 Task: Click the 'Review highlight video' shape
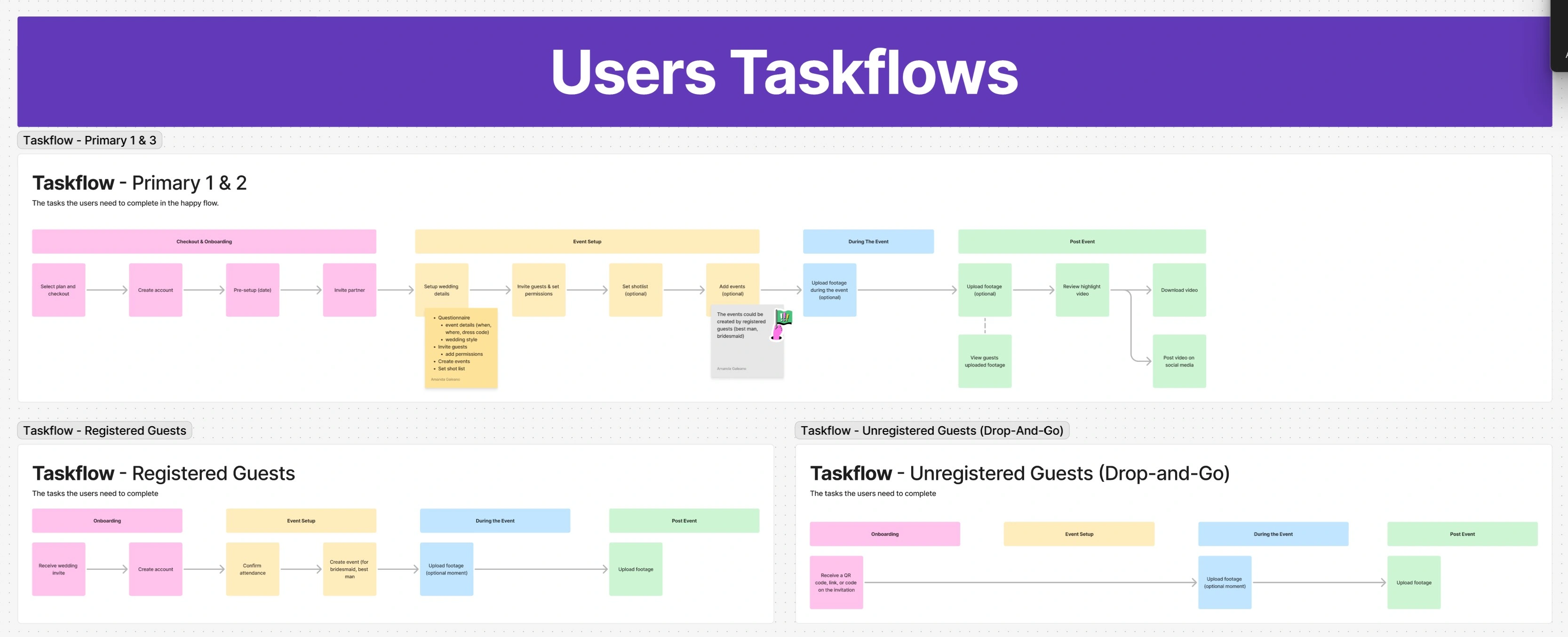[x=1081, y=289]
